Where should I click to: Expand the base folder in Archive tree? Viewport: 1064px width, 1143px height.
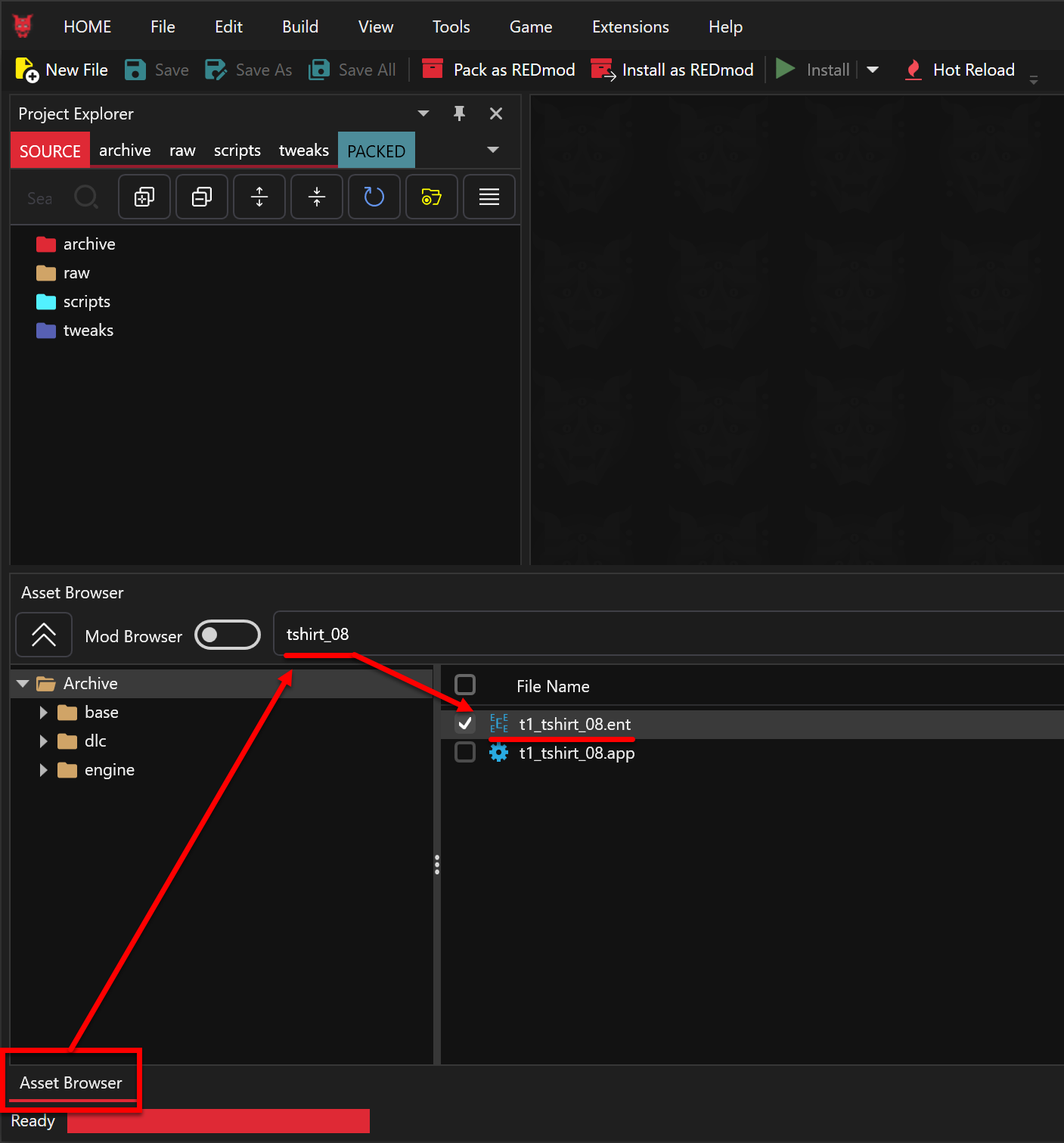43,713
